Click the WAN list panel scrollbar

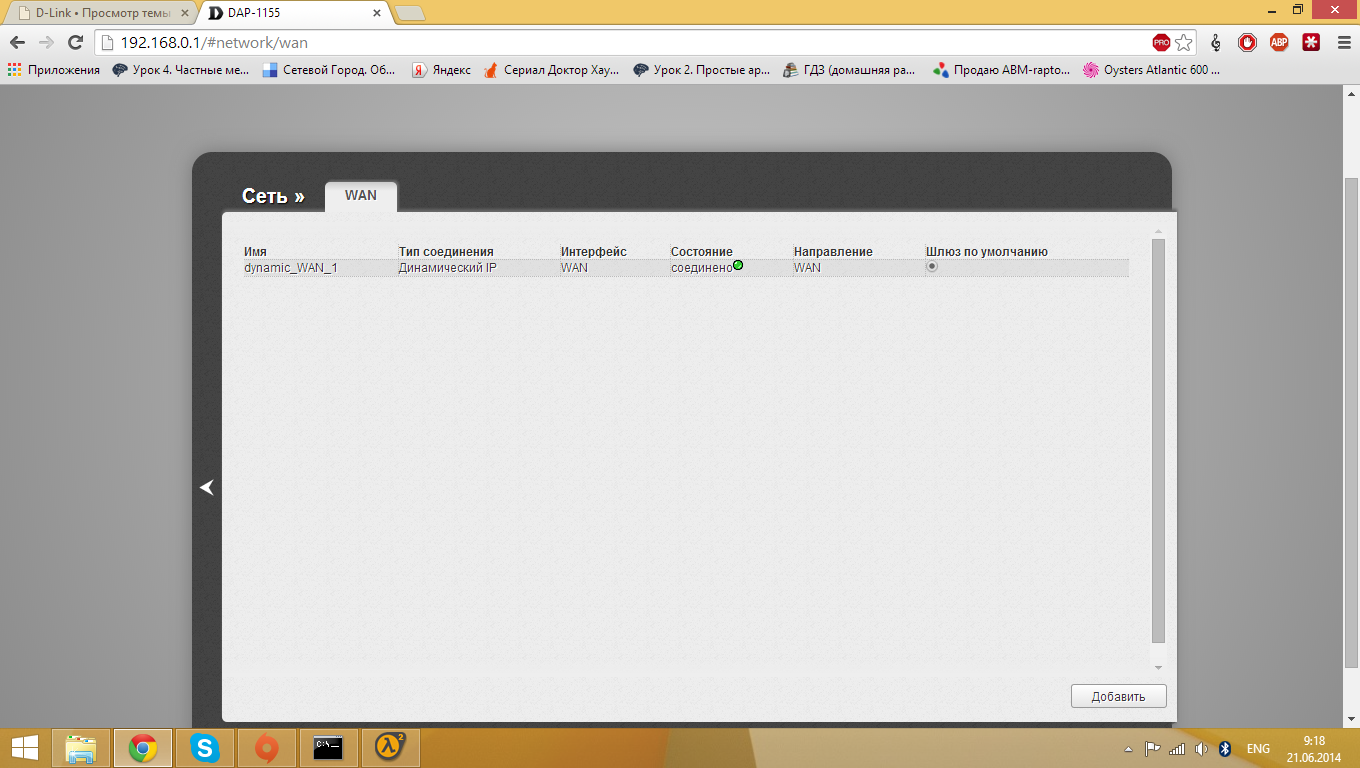1159,440
